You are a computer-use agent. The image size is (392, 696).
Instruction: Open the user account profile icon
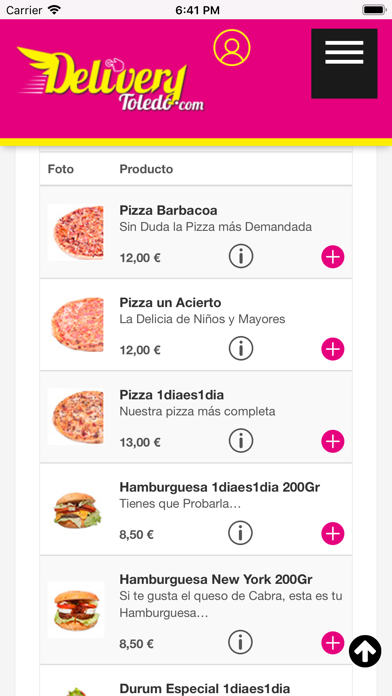tap(232, 47)
